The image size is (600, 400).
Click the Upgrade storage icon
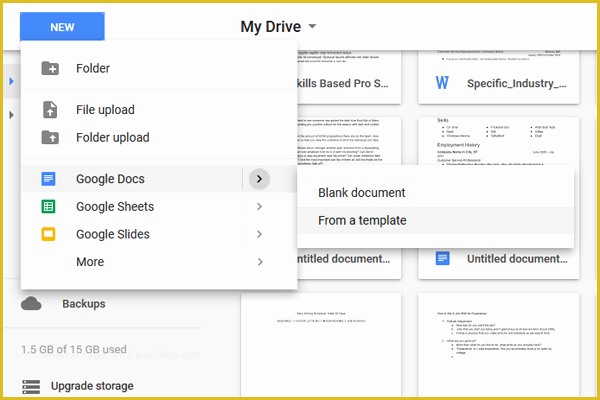[31, 386]
